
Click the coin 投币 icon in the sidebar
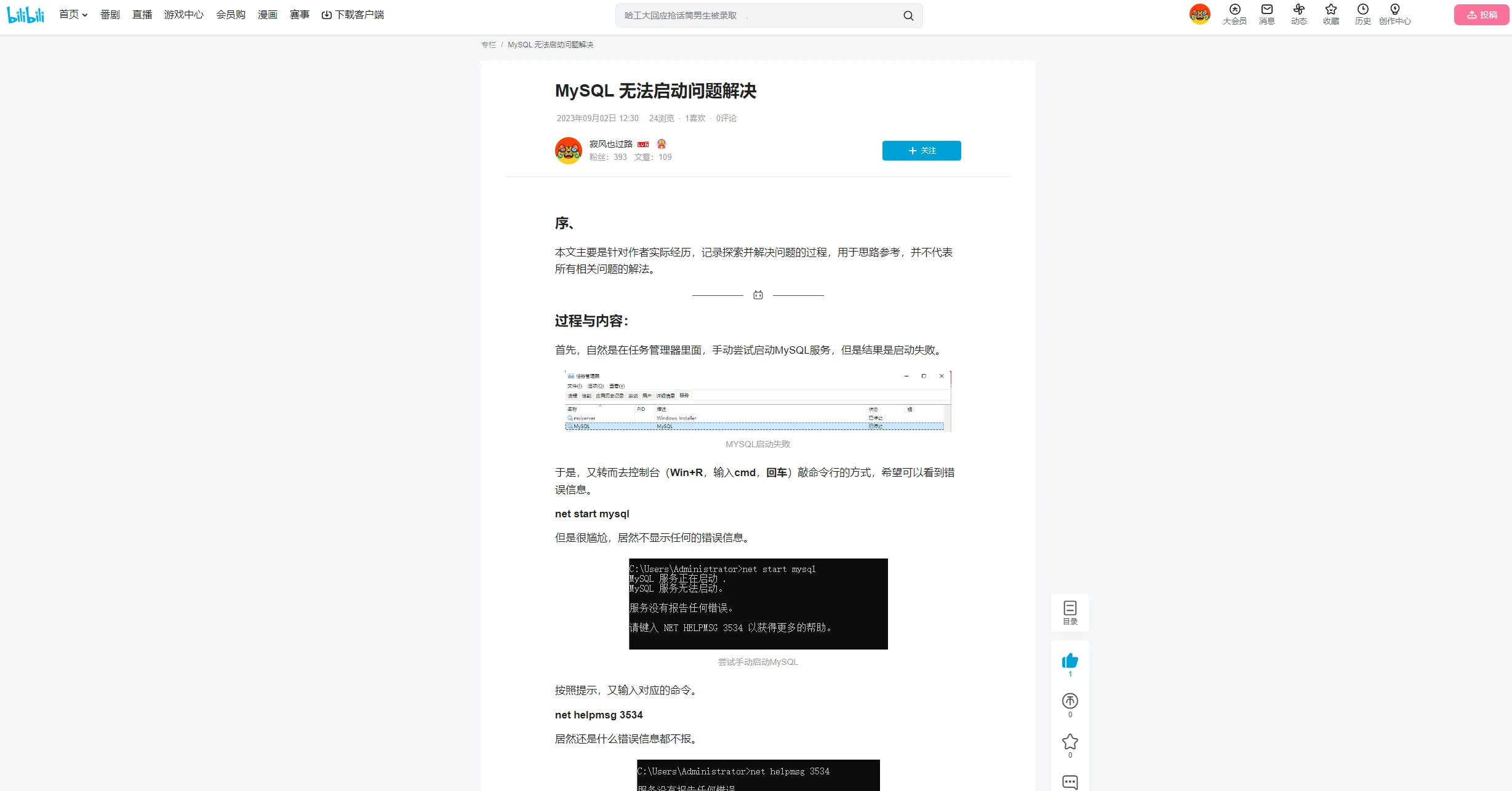tap(1070, 701)
